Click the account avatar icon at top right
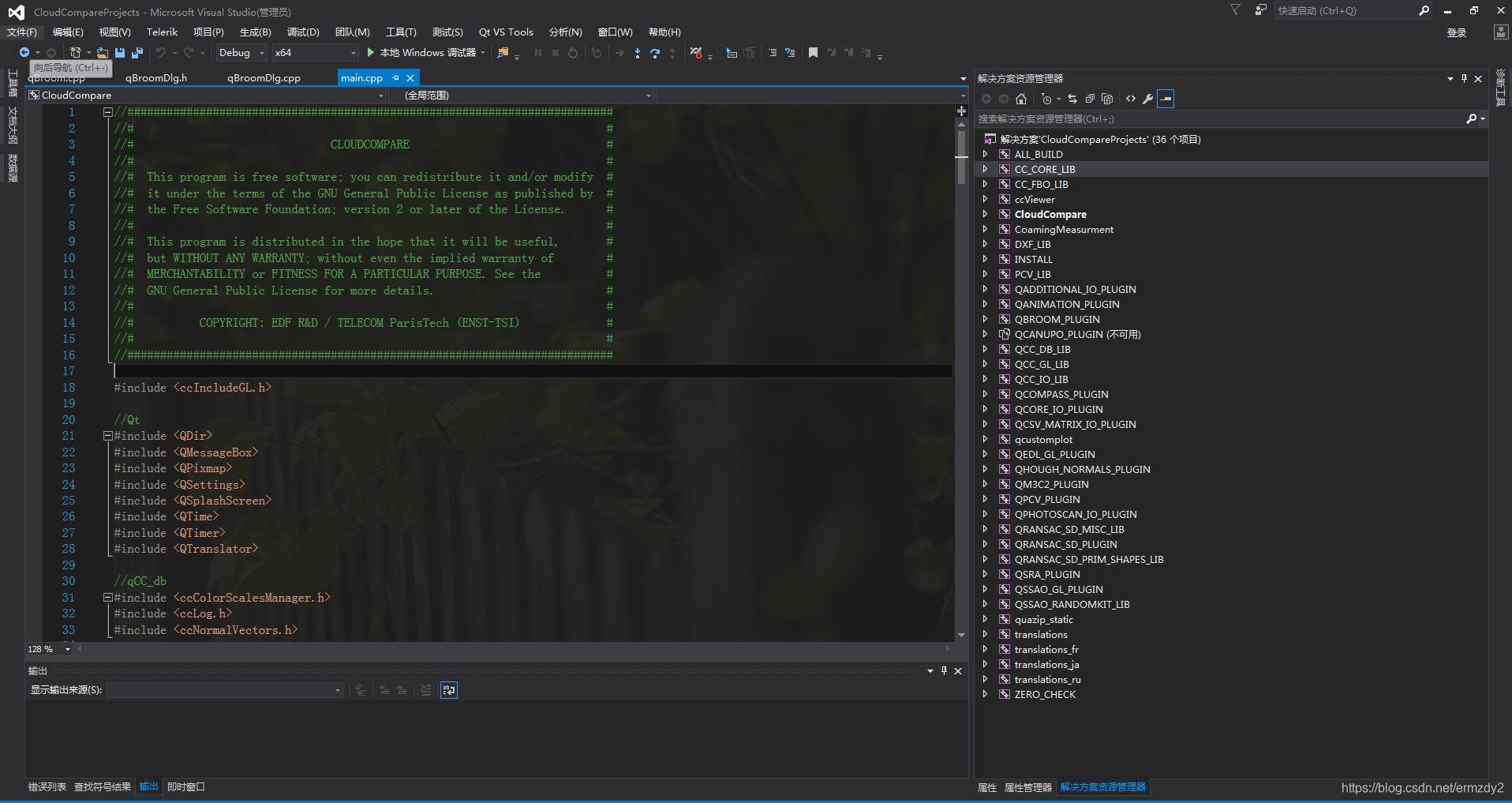This screenshot has width=1512, height=803. click(1501, 32)
